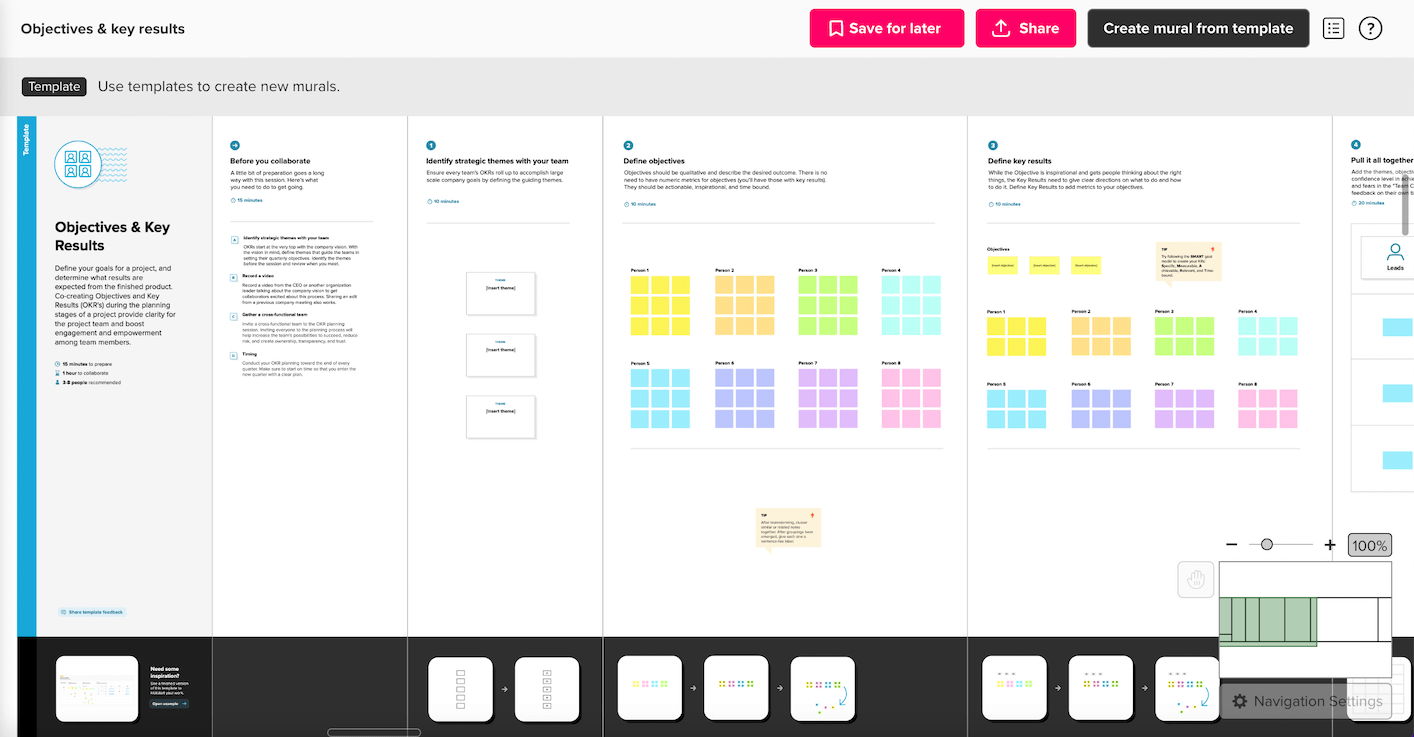
Task: Open the inspiration example thumbnail
Action: 97,689
